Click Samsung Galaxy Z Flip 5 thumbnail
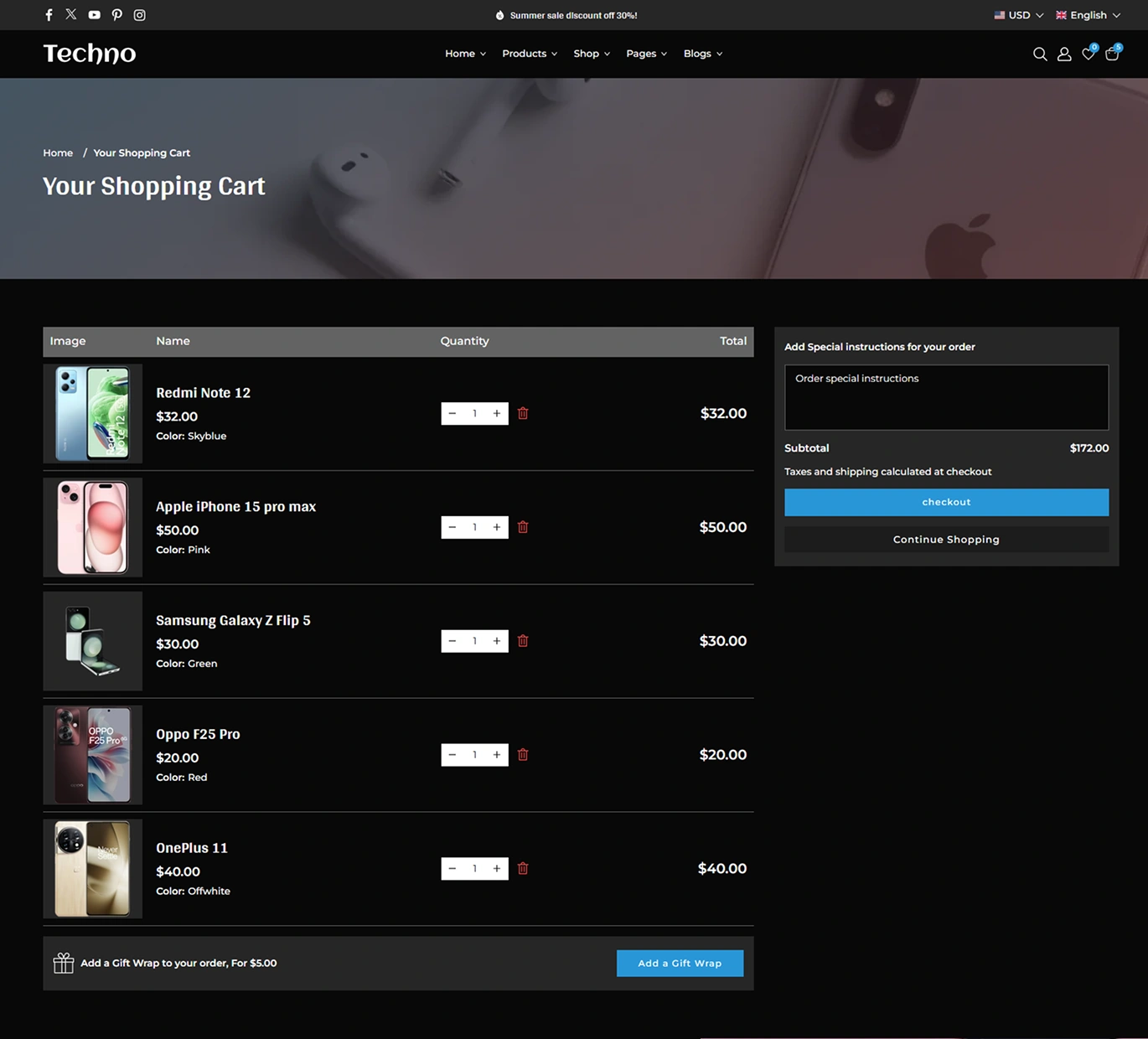The image size is (1148, 1039). point(92,641)
